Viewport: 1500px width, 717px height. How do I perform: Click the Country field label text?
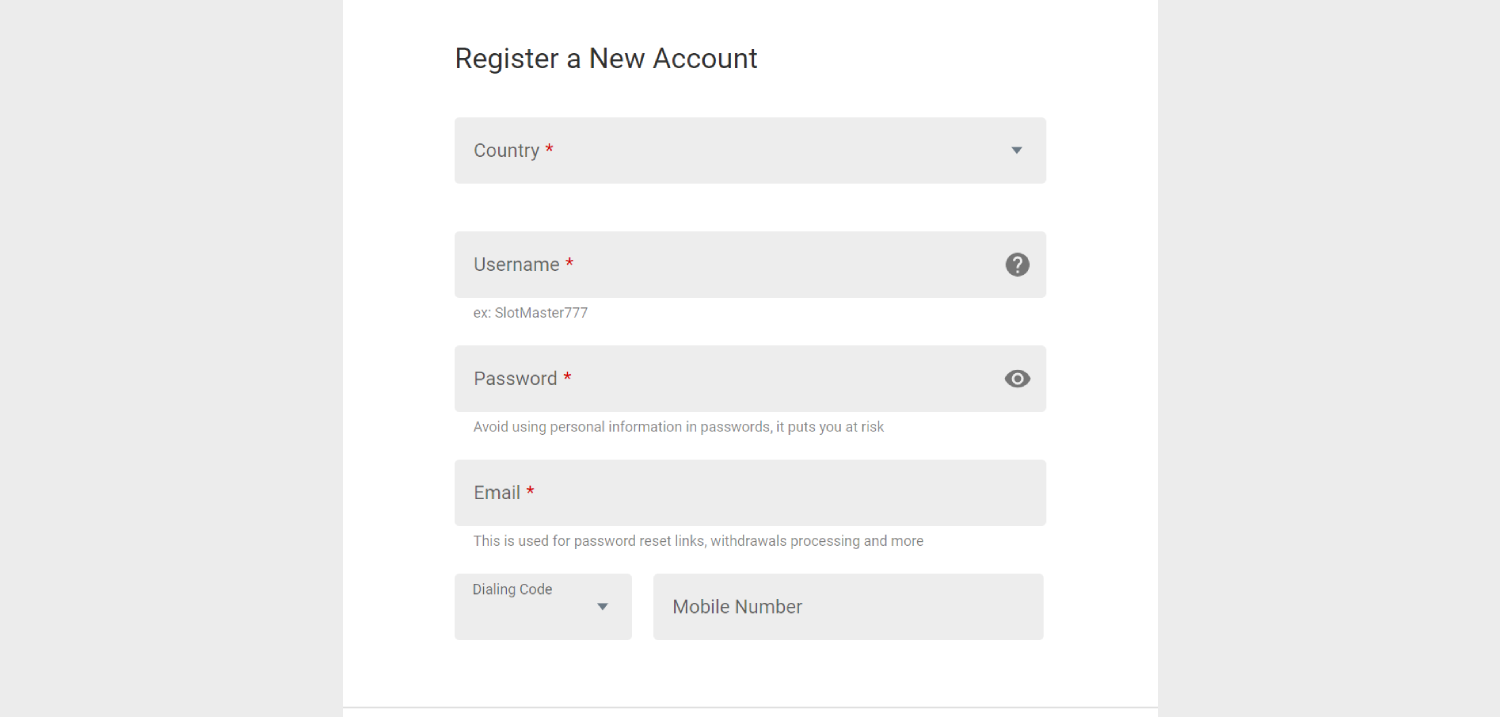[x=506, y=151]
